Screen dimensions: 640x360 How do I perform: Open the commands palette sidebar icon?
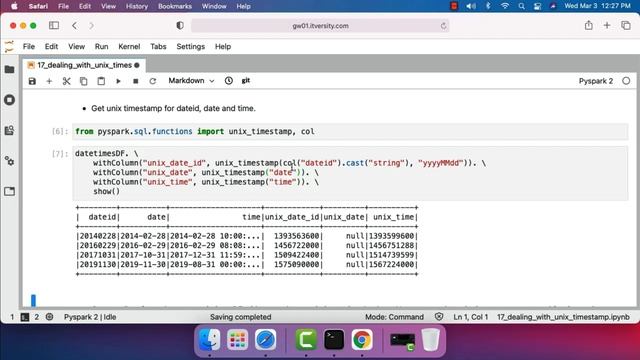tap(9, 131)
